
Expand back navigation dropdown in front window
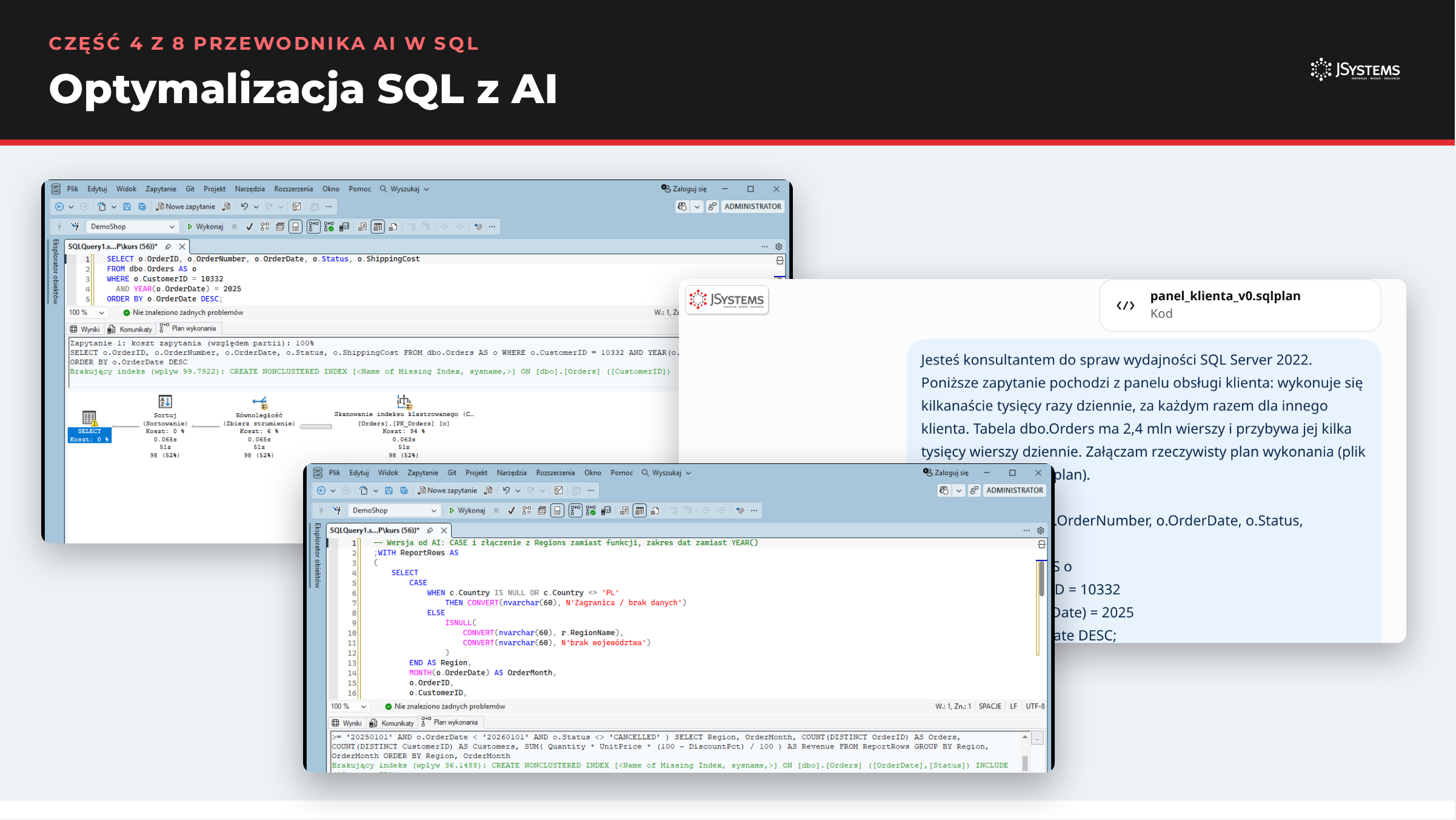(x=333, y=491)
